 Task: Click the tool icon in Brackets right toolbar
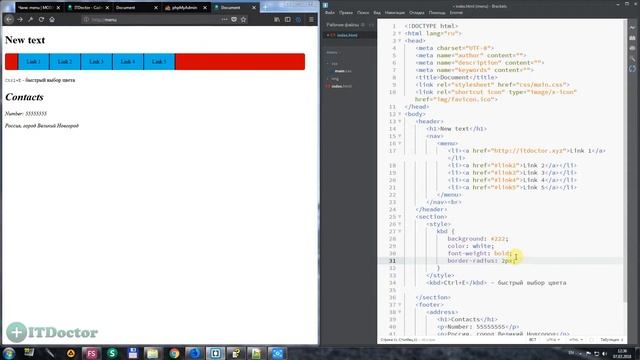(632, 58)
